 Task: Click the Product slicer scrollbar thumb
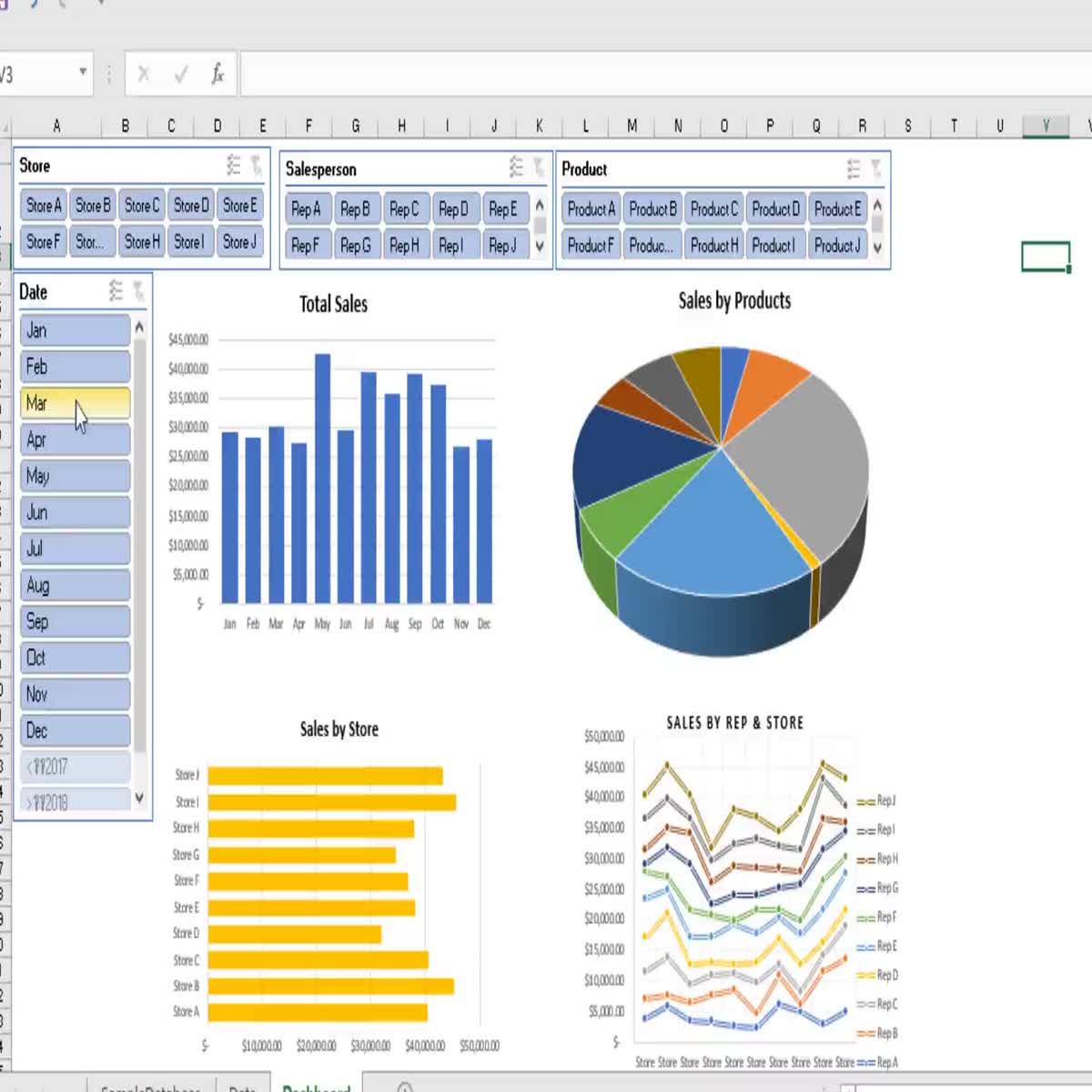877,224
